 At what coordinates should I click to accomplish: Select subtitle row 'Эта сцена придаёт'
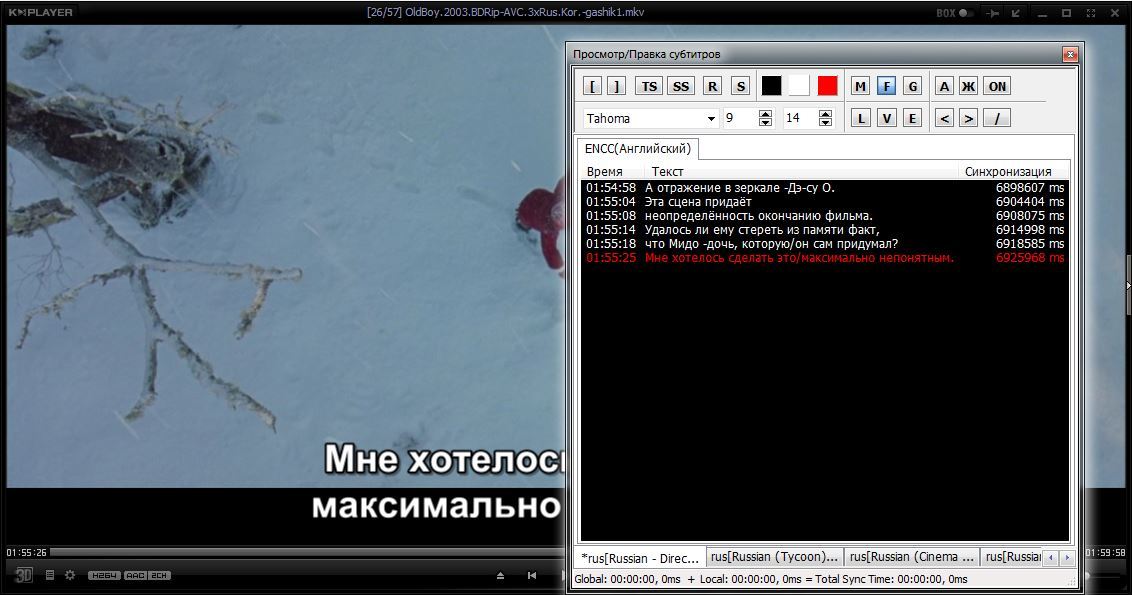824,202
